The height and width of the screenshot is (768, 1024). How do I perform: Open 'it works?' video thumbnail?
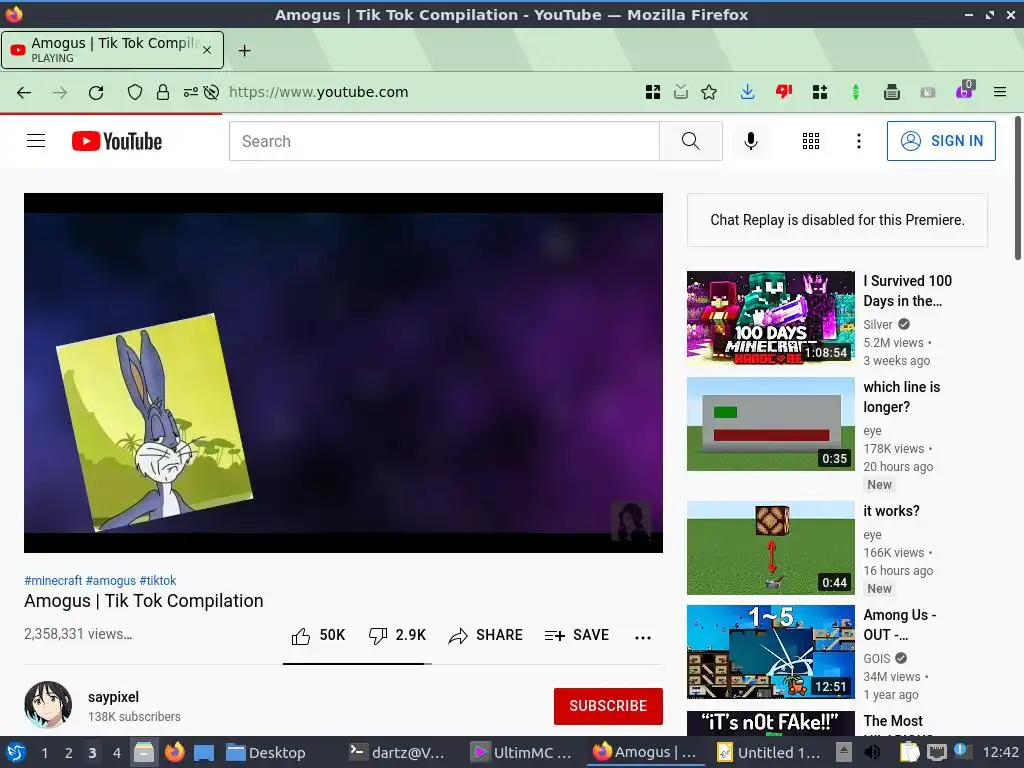(771, 548)
